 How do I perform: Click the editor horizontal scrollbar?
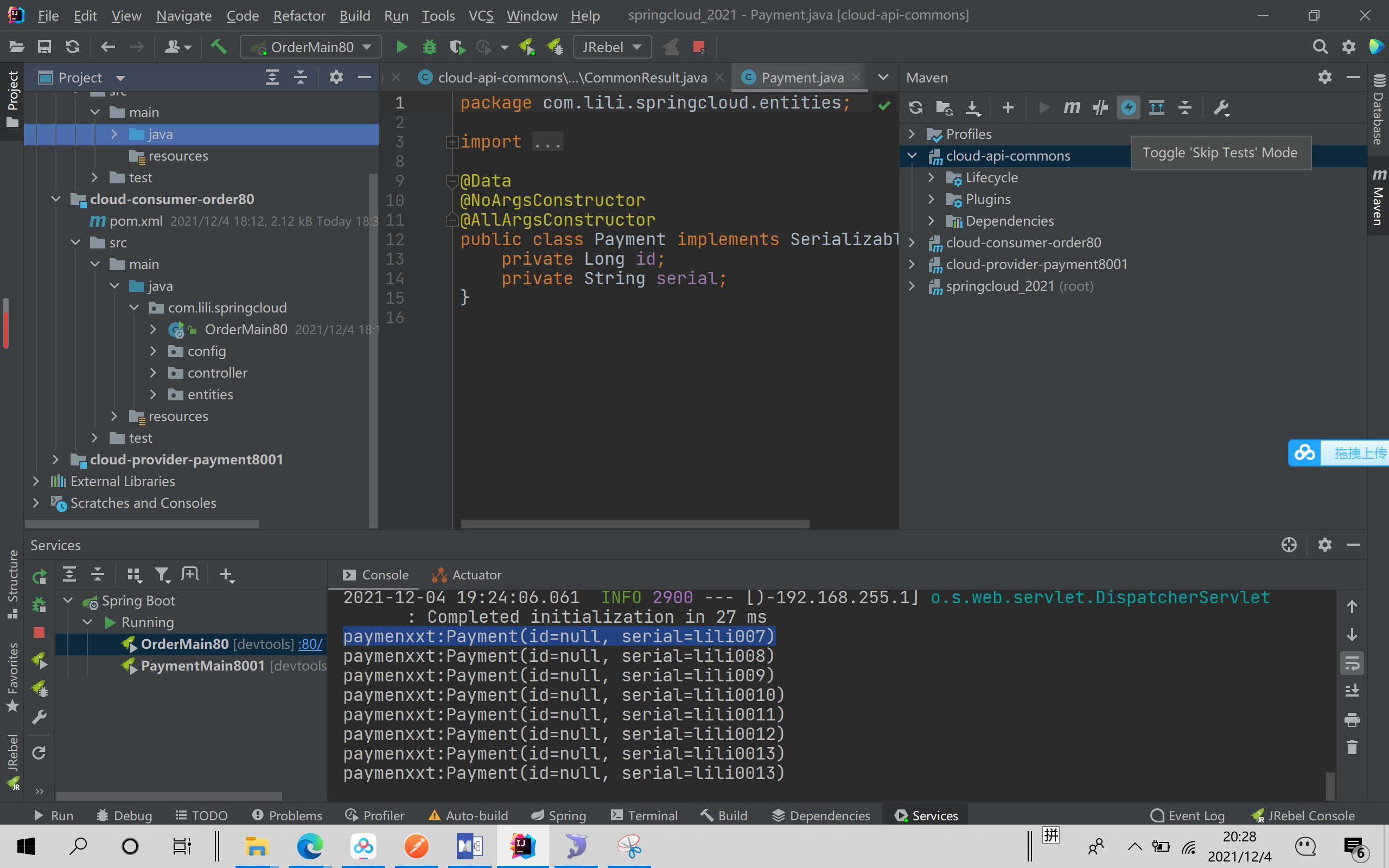[634, 524]
